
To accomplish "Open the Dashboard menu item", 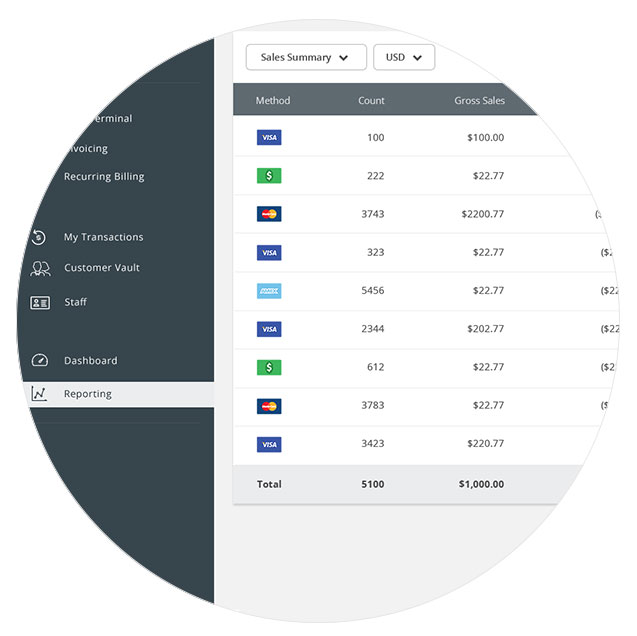I will (91, 361).
